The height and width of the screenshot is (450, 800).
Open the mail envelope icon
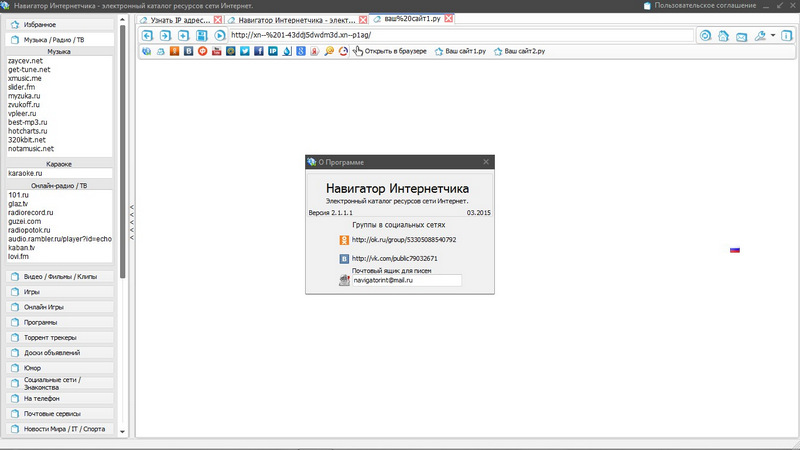pyautogui.click(x=741, y=36)
